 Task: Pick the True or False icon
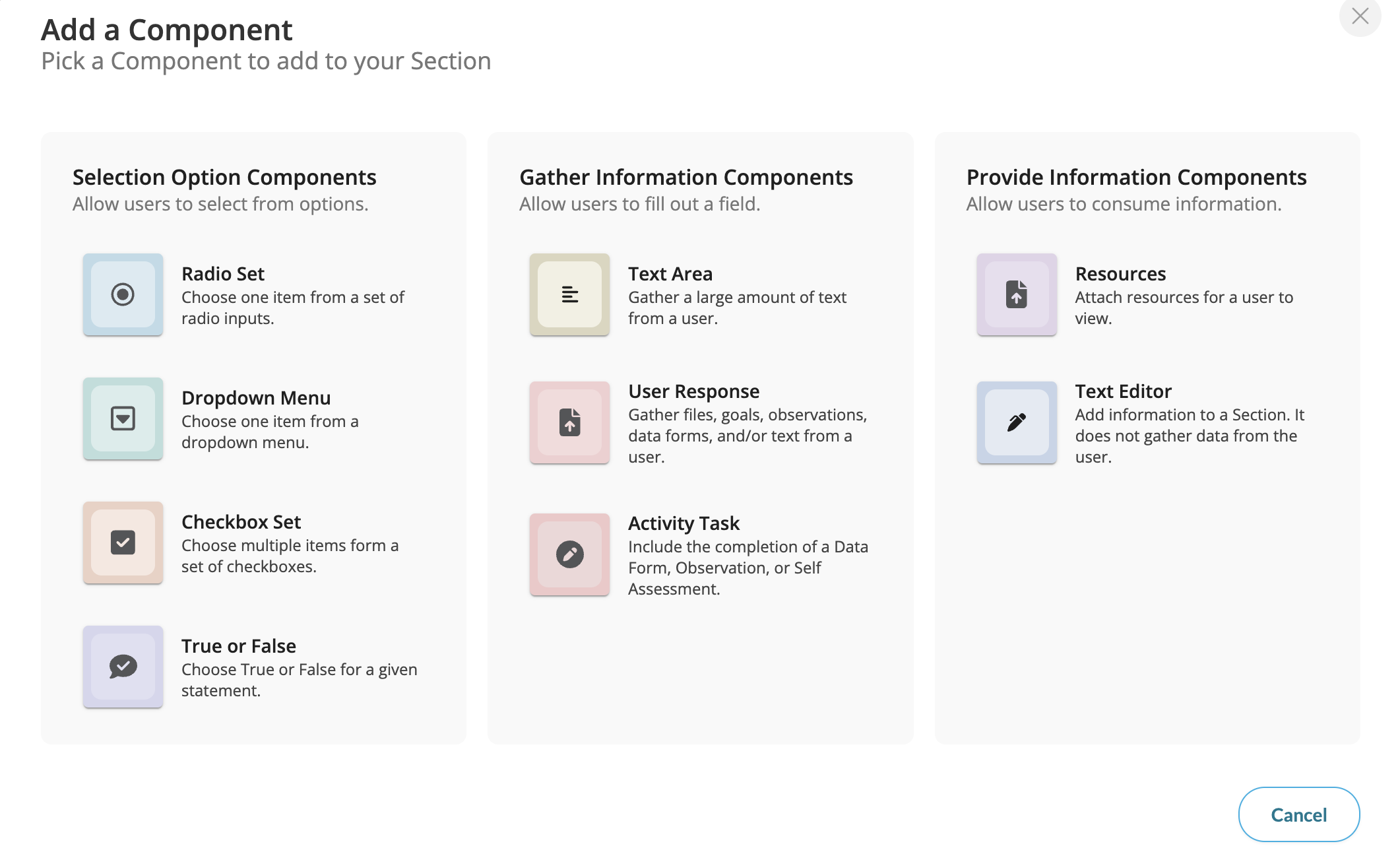pyautogui.click(x=123, y=667)
